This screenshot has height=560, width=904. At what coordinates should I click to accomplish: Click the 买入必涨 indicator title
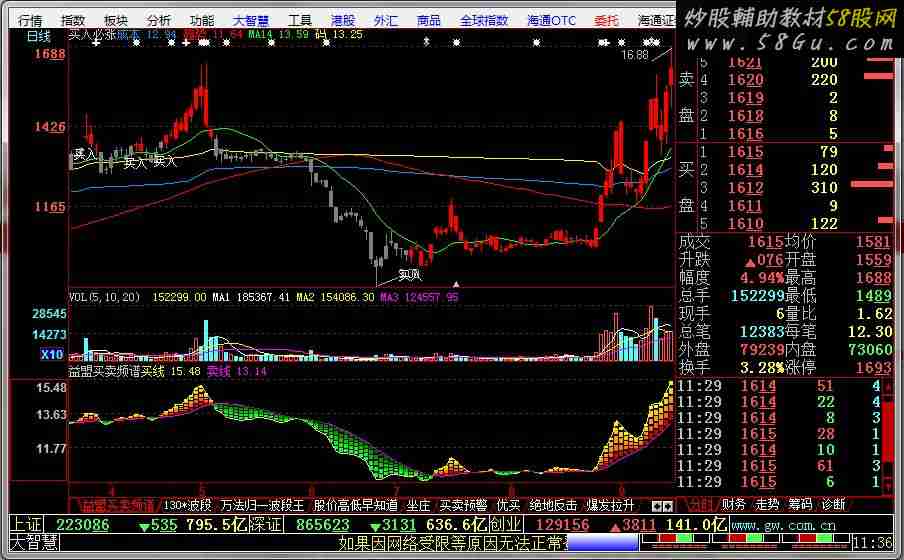[x=92, y=35]
